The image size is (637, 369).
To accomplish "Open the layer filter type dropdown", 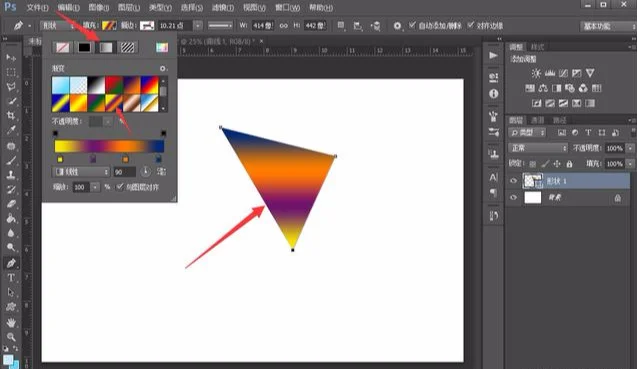I will pos(527,132).
